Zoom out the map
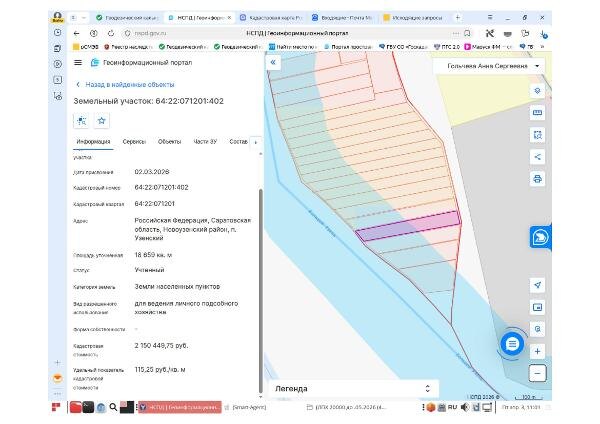The width and height of the screenshot is (600, 424). pos(537,373)
